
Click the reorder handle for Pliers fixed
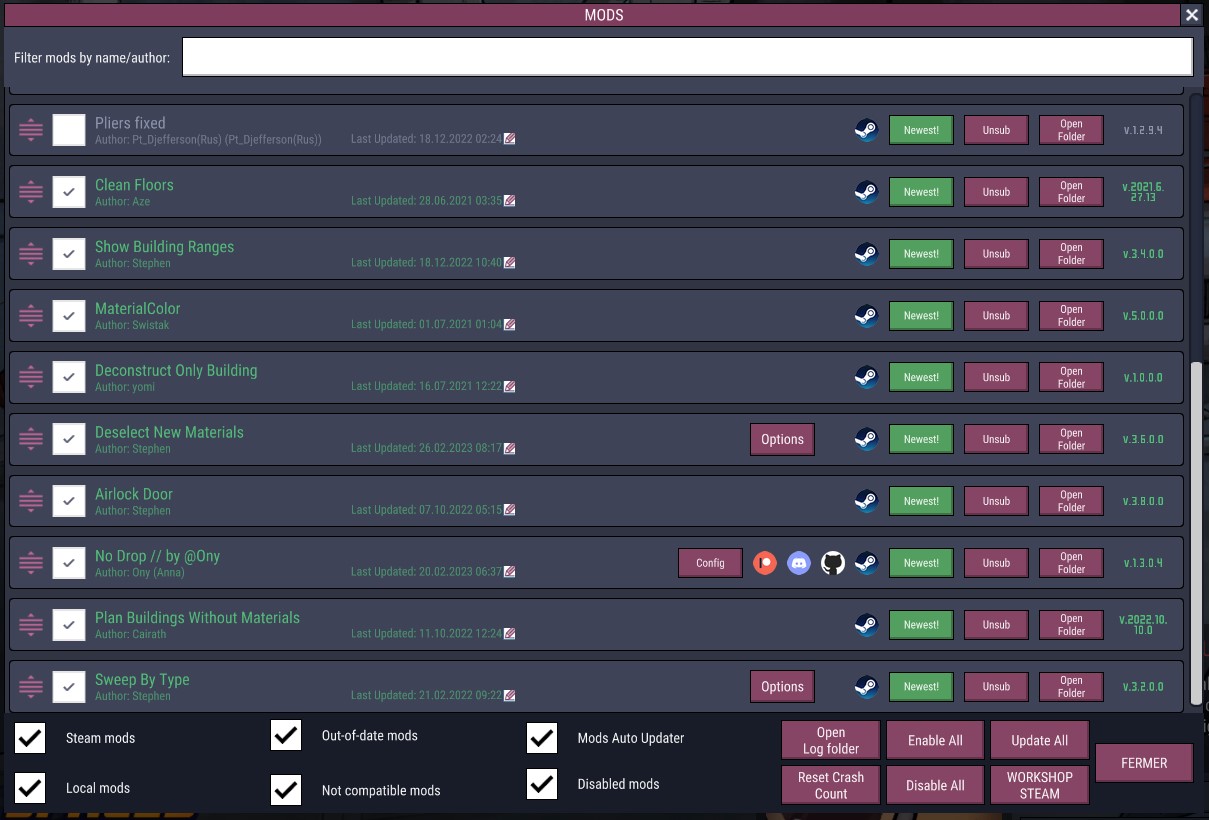(x=31, y=130)
